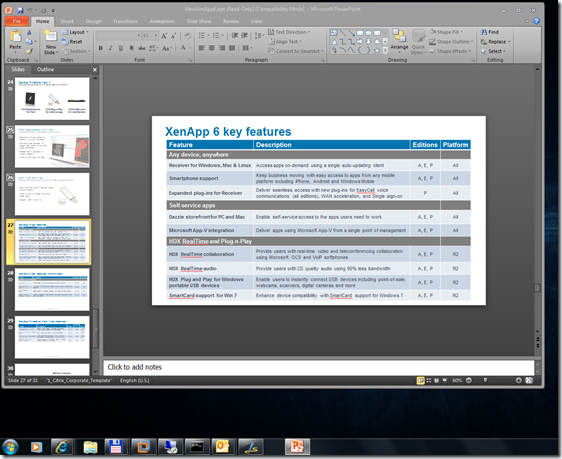562x459 pixels.
Task: Click to add notes field
Action: pyautogui.click(x=319, y=367)
